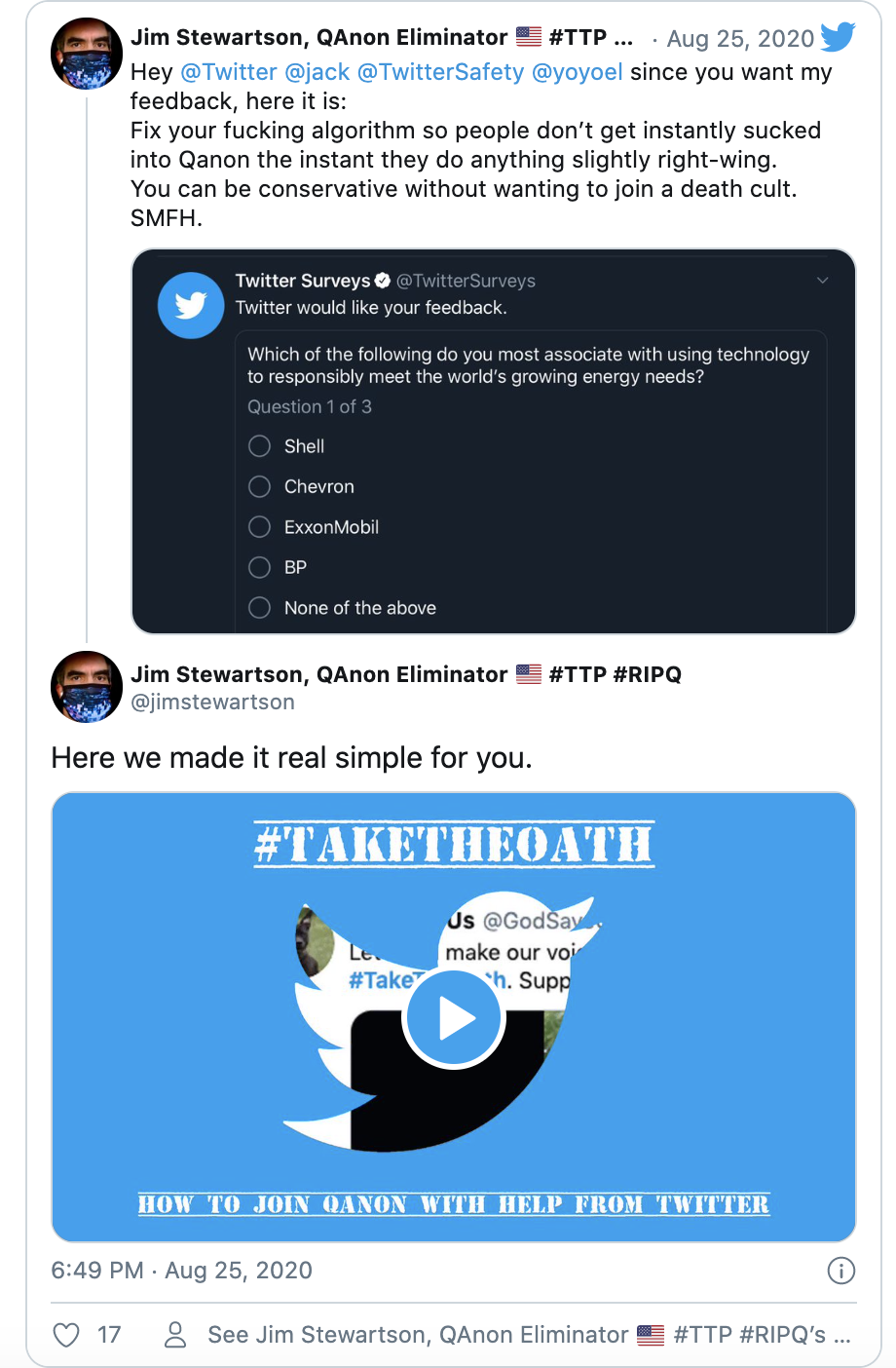
Task: Select the BP radio option
Action: [260, 567]
